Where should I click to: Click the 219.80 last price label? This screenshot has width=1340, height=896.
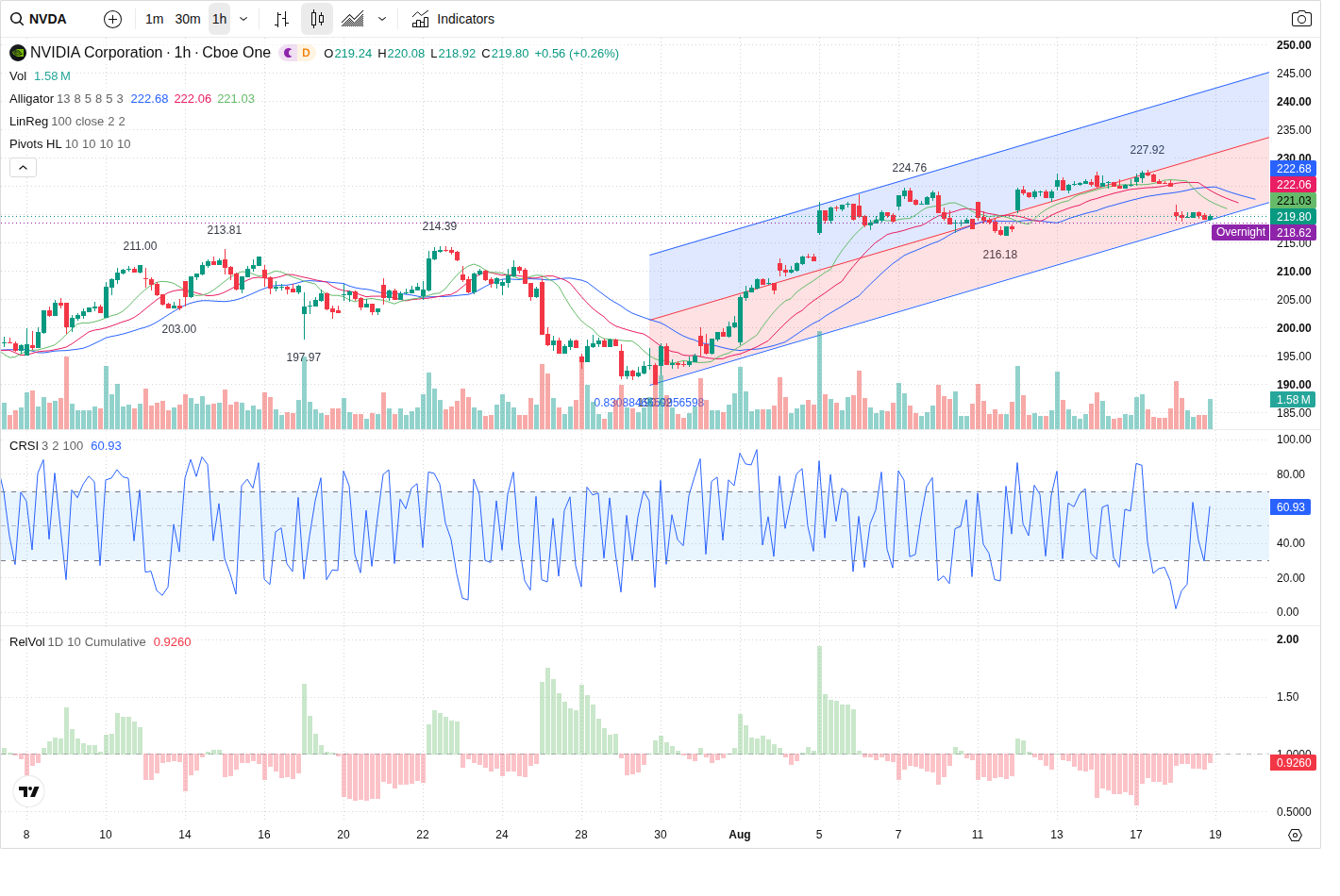click(x=1294, y=217)
